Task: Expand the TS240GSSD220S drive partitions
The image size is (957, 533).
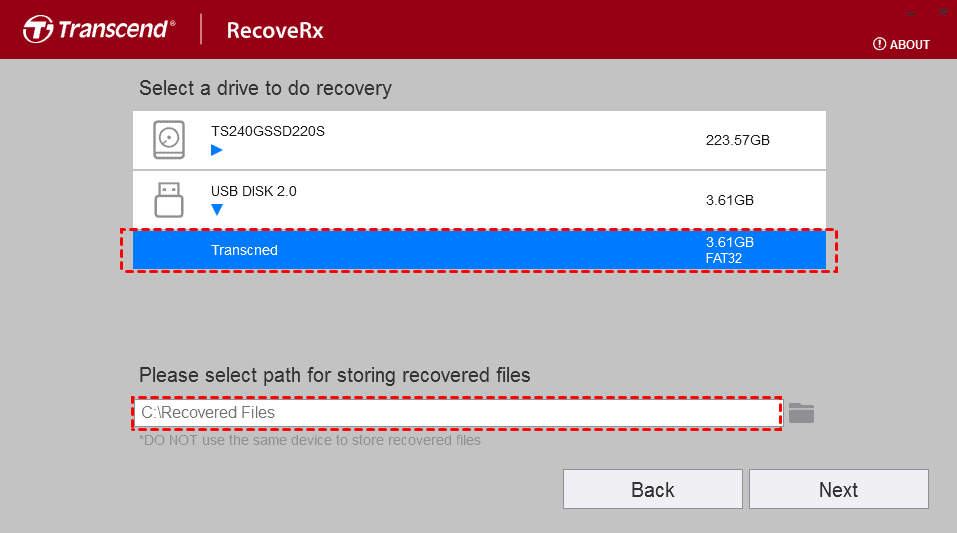Action: click(x=217, y=150)
